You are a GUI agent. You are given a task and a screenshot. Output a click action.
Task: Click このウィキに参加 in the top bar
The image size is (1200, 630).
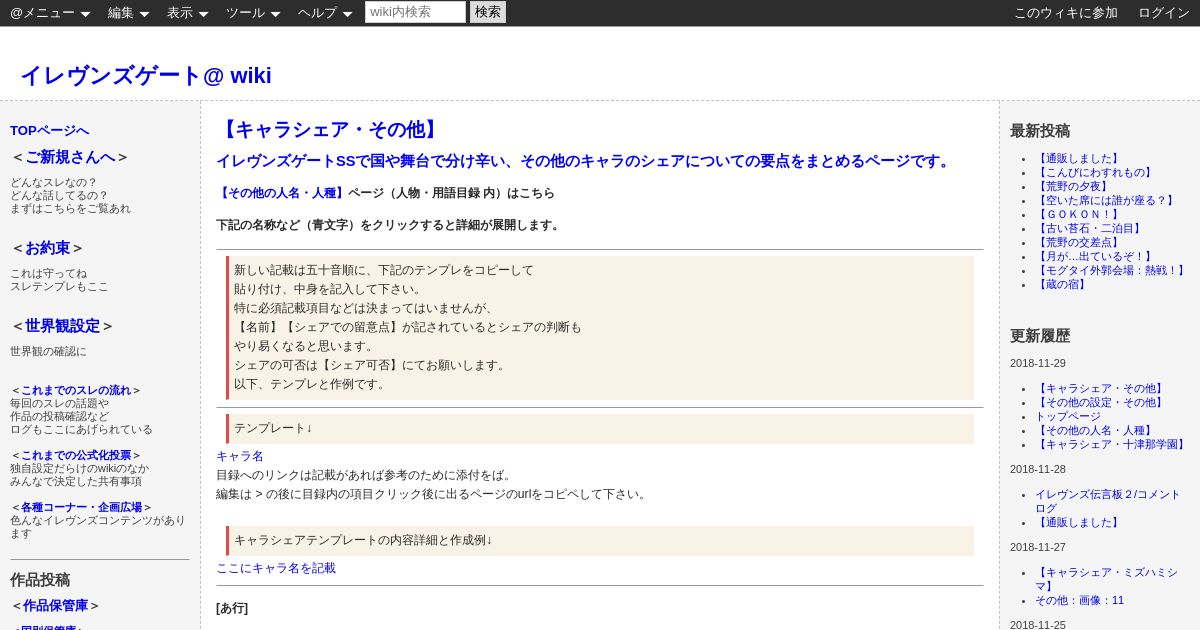point(1066,13)
